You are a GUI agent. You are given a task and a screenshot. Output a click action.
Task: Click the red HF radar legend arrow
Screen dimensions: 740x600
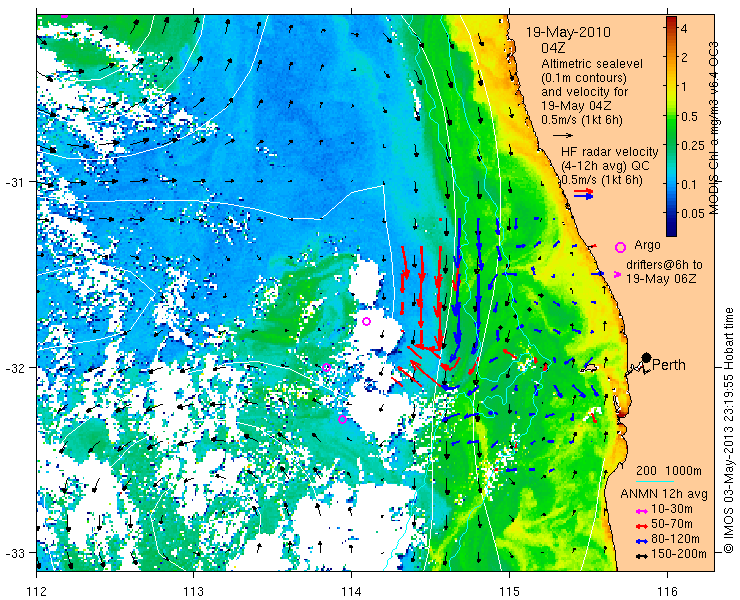tap(583, 191)
